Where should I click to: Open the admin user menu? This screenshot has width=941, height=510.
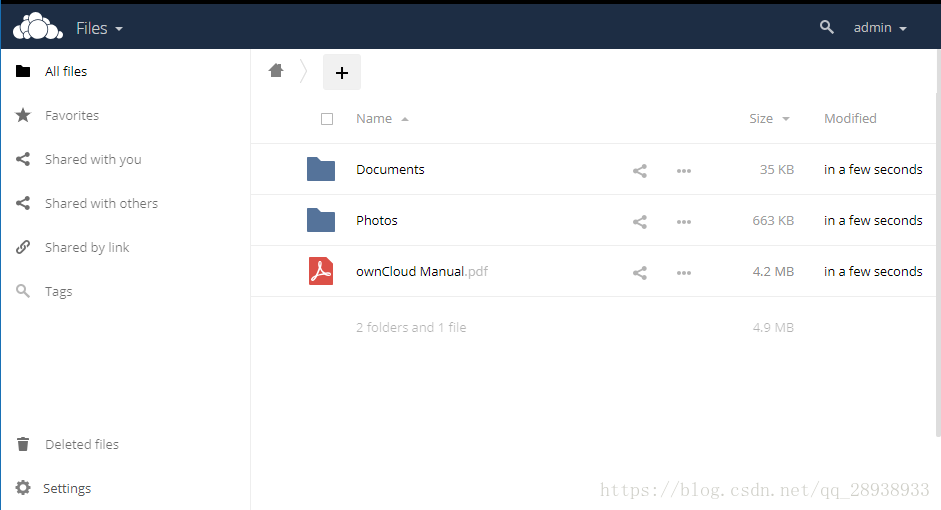[880, 28]
